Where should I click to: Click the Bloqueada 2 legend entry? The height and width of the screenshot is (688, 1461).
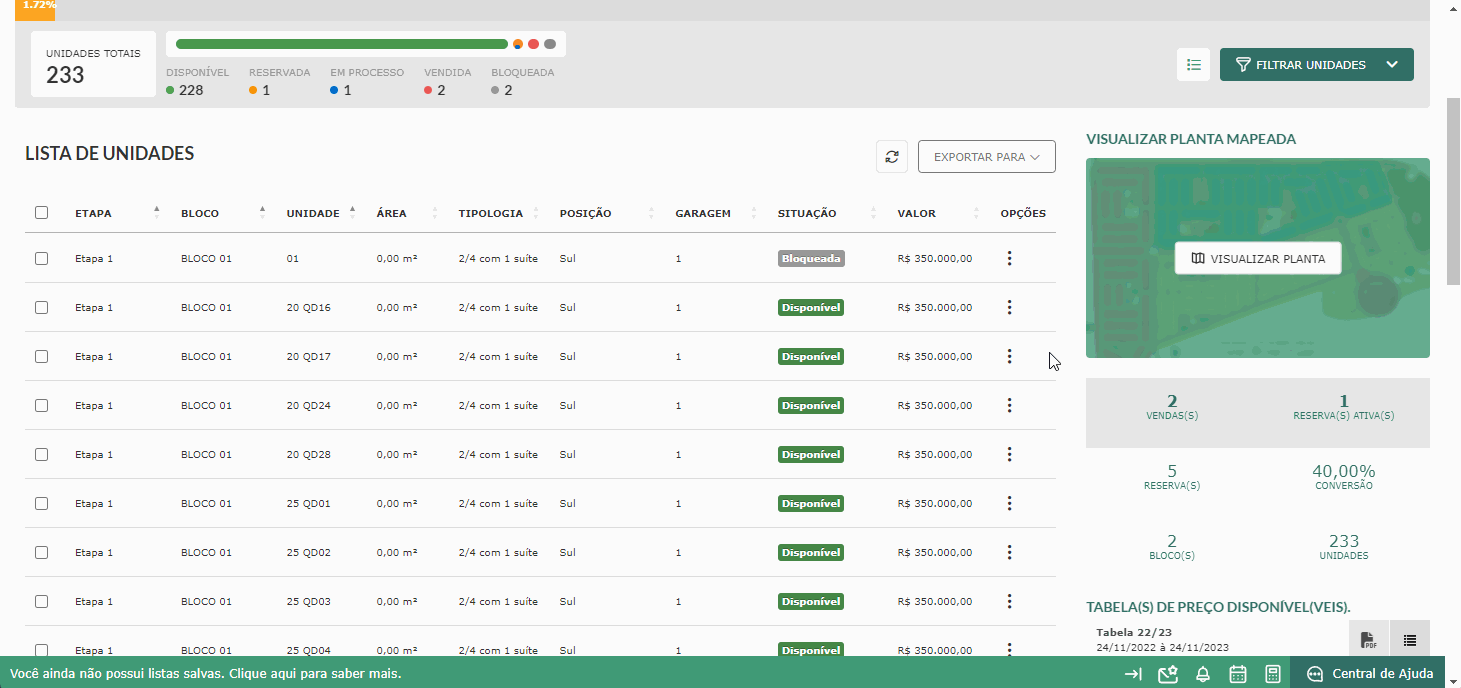click(522, 82)
